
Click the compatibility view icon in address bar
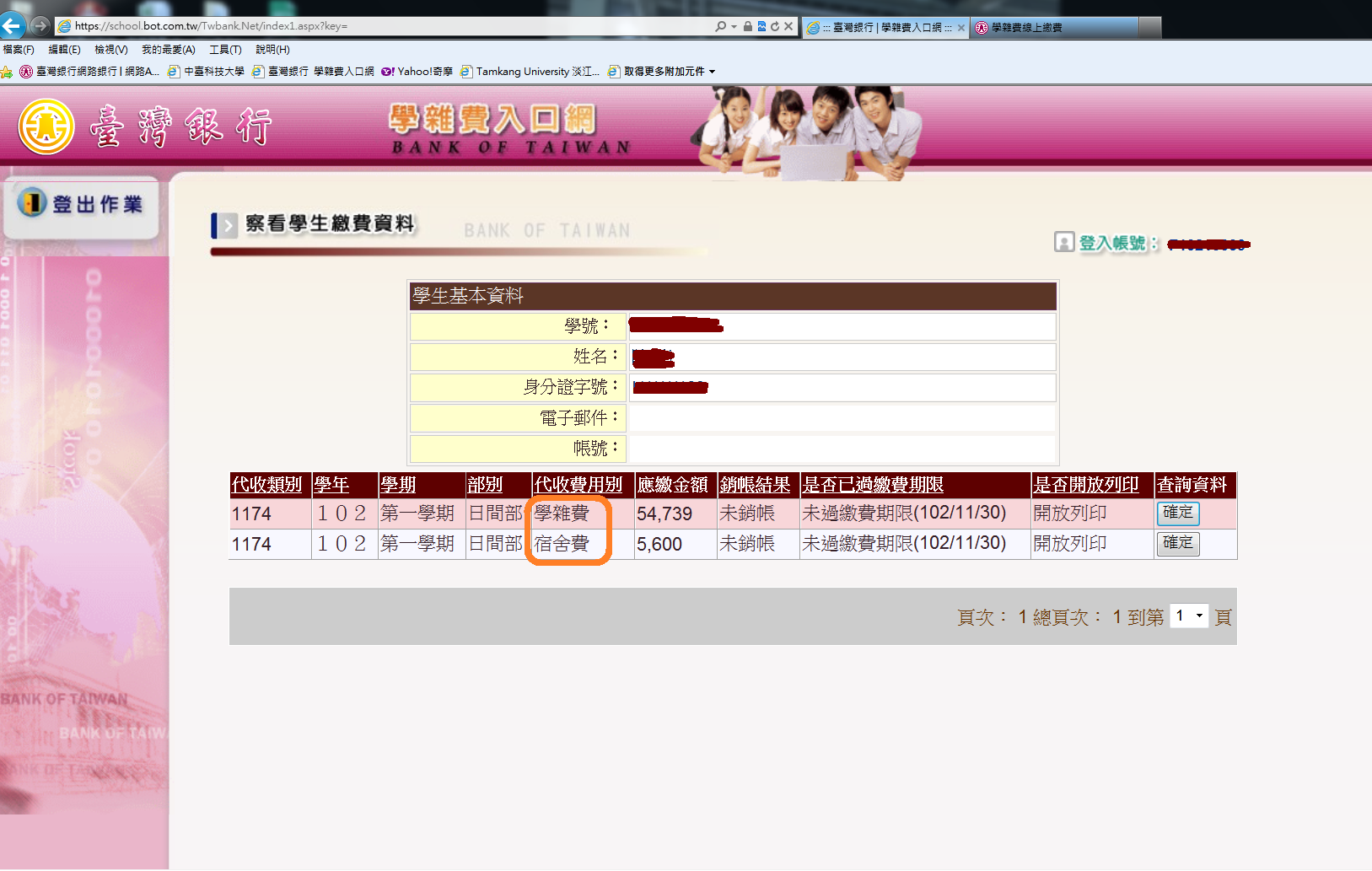761,26
